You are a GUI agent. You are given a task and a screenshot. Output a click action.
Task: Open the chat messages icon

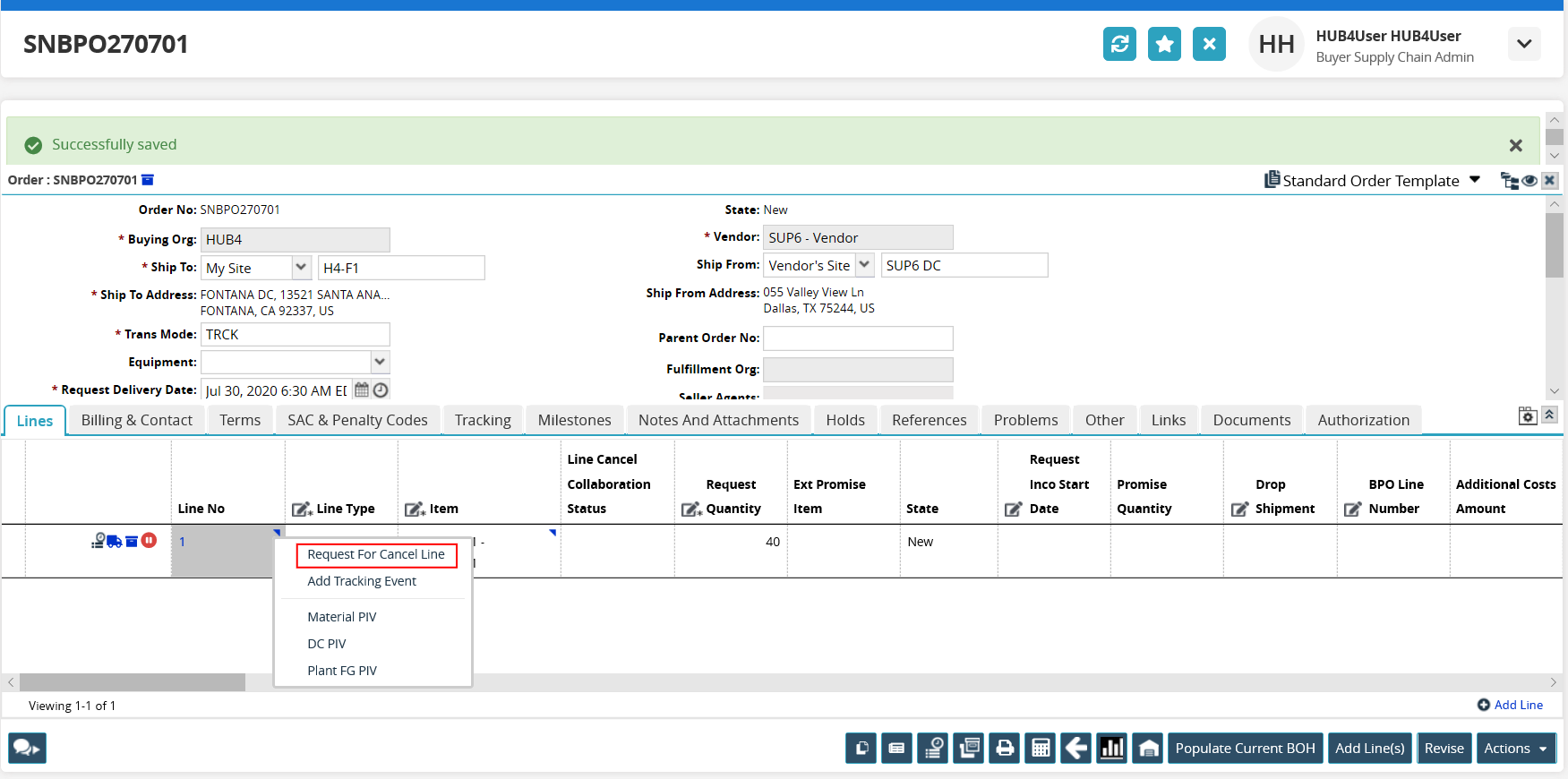(27, 749)
